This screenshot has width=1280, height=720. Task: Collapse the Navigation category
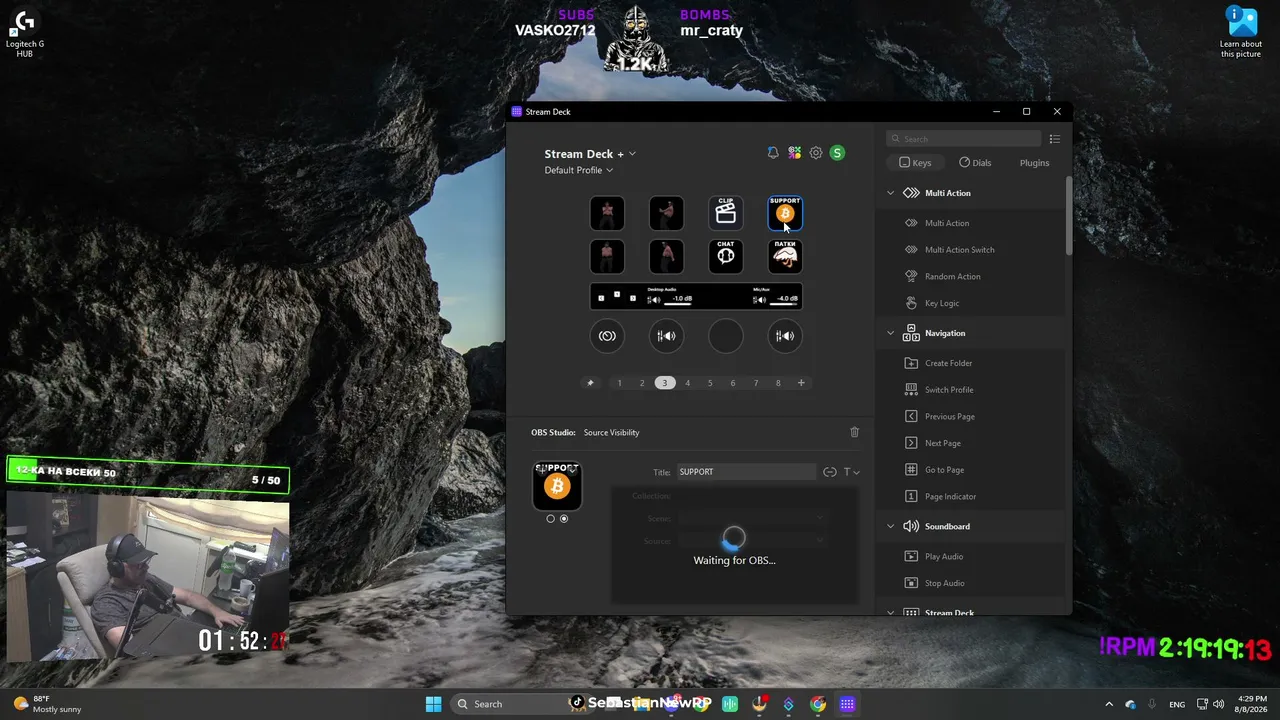(x=891, y=333)
